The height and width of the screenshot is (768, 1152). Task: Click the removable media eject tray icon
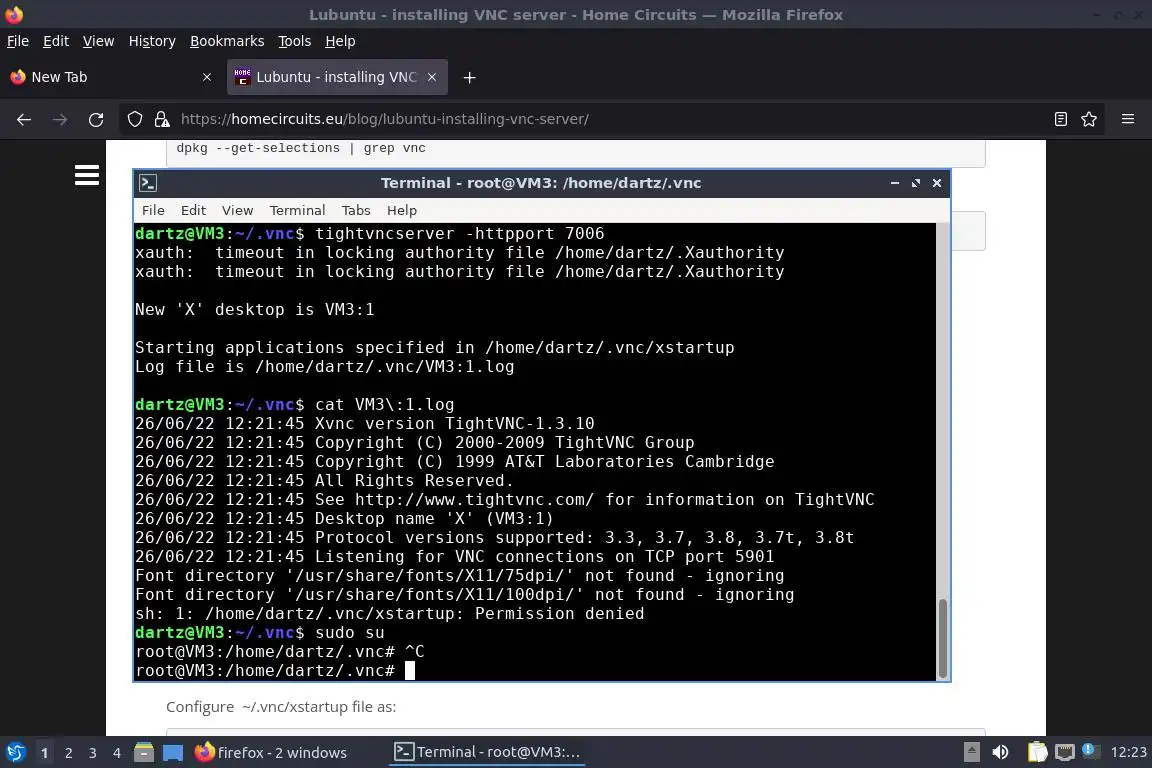971,752
